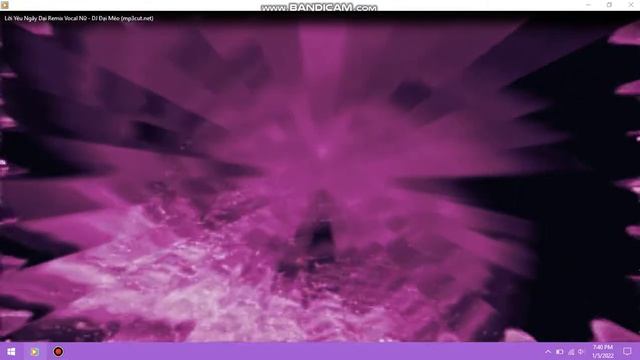Open the clock showing 7:40 PM
This screenshot has height=360, width=640.
click(x=602, y=351)
